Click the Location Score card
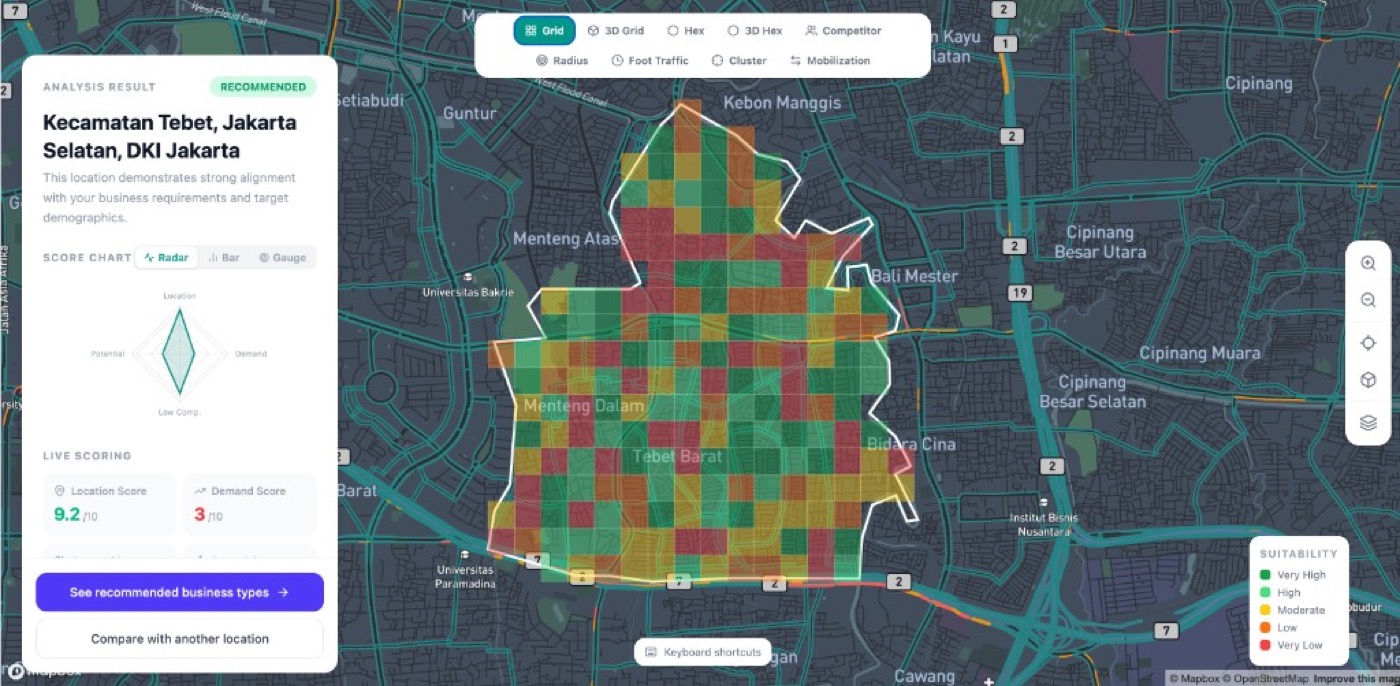Image resolution: width=1400 pixels, height=686 pixels. [109, 506]
